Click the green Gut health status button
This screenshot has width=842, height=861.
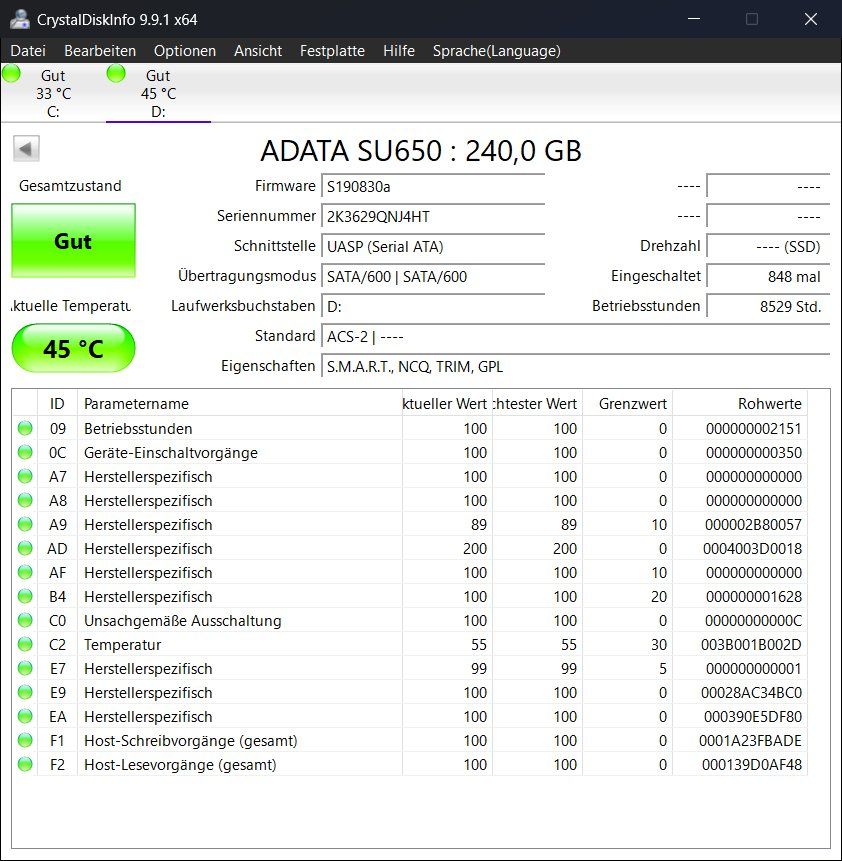click(x=73, y=241)
